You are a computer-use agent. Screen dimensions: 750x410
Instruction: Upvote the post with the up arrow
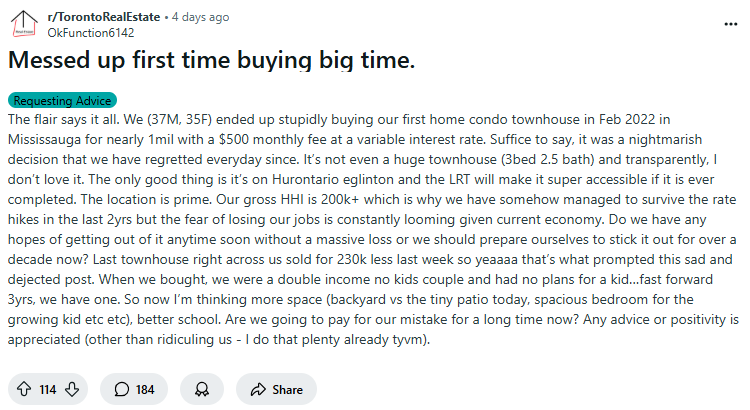24,389
